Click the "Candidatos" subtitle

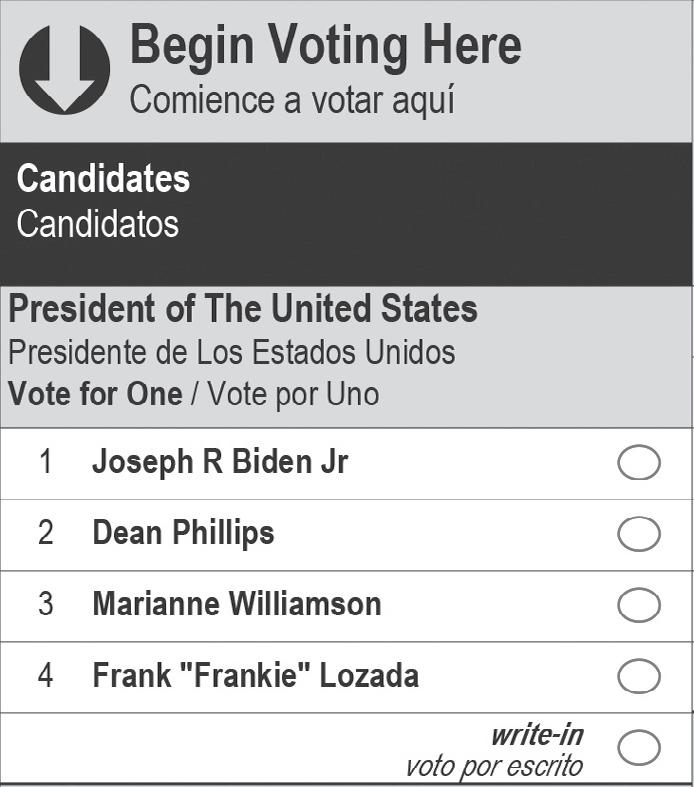(97, 223)
